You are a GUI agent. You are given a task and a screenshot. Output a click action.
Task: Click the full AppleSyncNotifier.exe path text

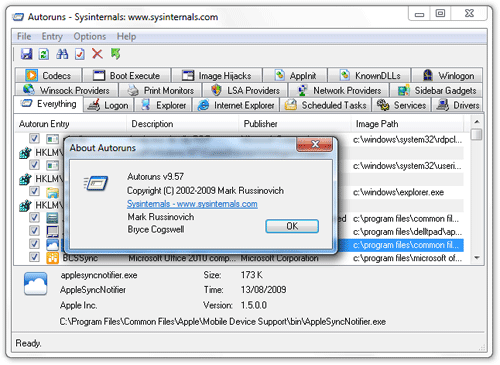pyautogui.click(x=223, y=322)
